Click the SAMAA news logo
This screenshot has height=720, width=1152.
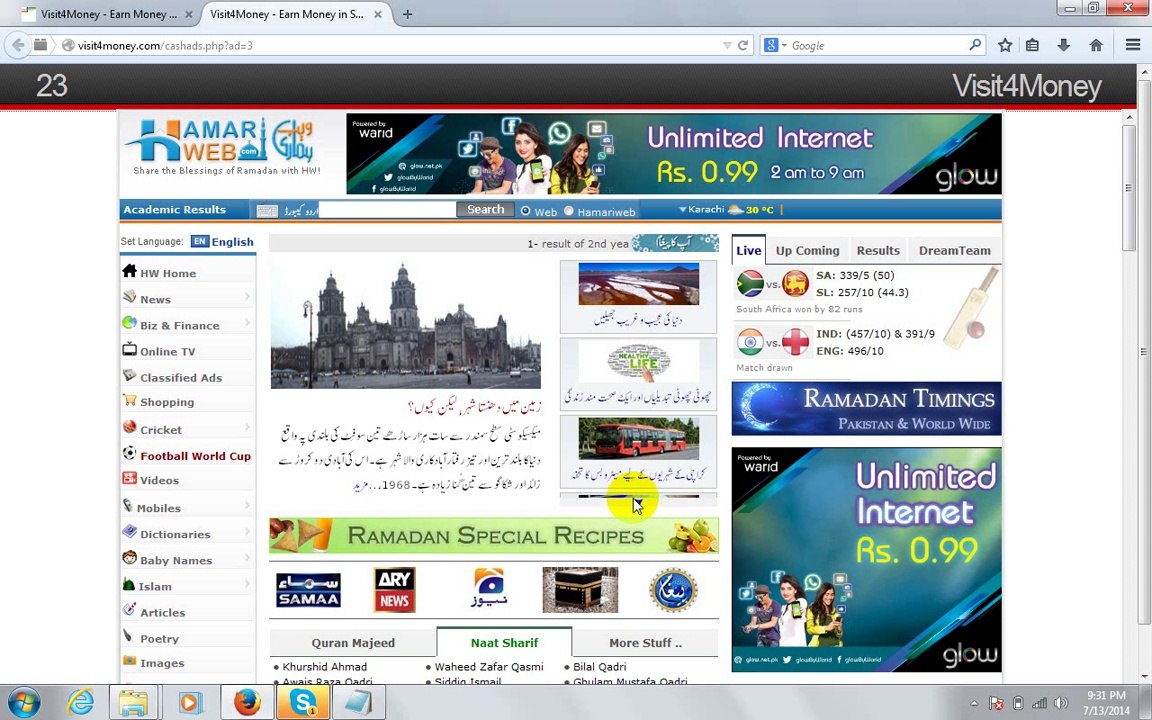click(309, 590)
